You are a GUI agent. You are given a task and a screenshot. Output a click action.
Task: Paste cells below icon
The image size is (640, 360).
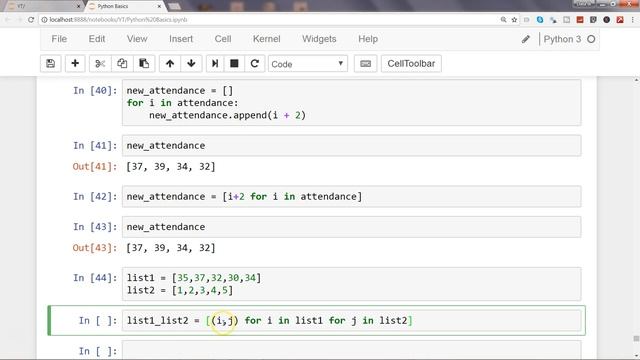[x=144, y=64]
